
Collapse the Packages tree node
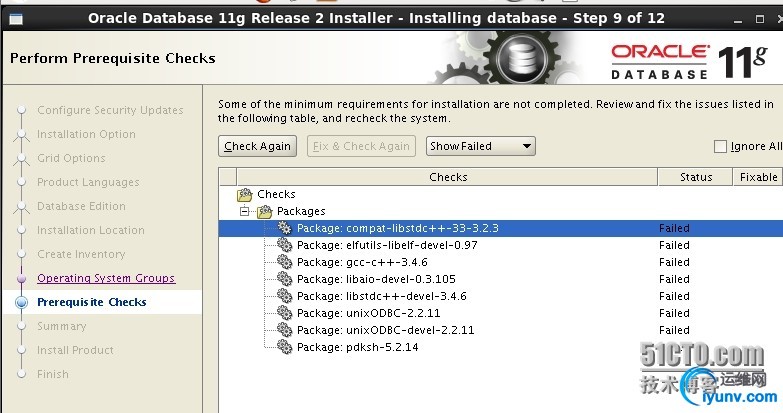244,211
